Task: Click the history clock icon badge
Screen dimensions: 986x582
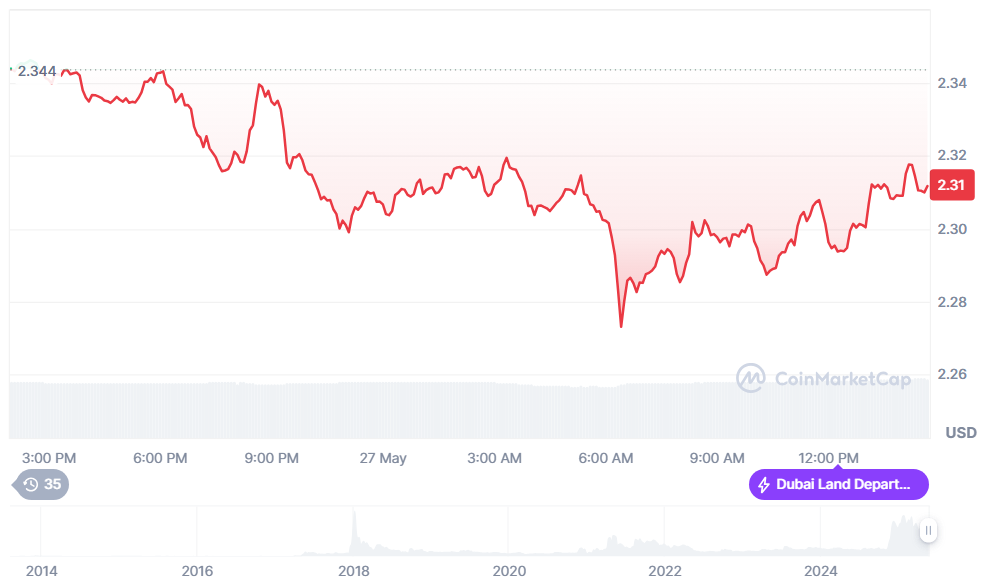Action: click(31, 485)
